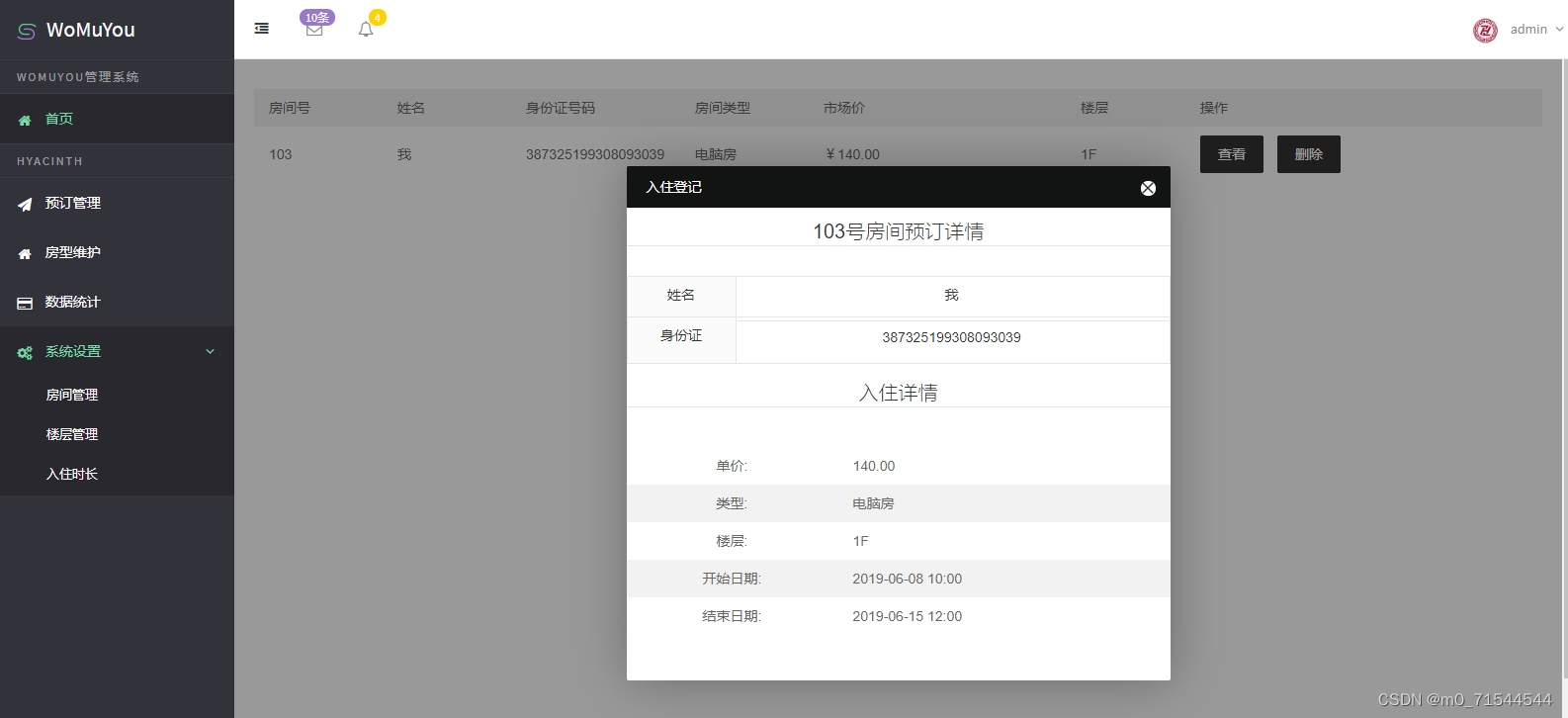Click ￥140.00 price cell in table
Viewport: 1568px width, 718px height.
click(x=852, y=154)
